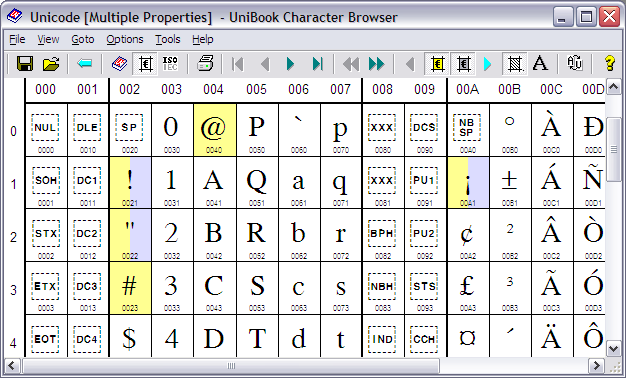Image resolution: width=626 pixels, height=378 pixels.
Task: Click the ISO IEC toolbar icon
Action: 170,63
